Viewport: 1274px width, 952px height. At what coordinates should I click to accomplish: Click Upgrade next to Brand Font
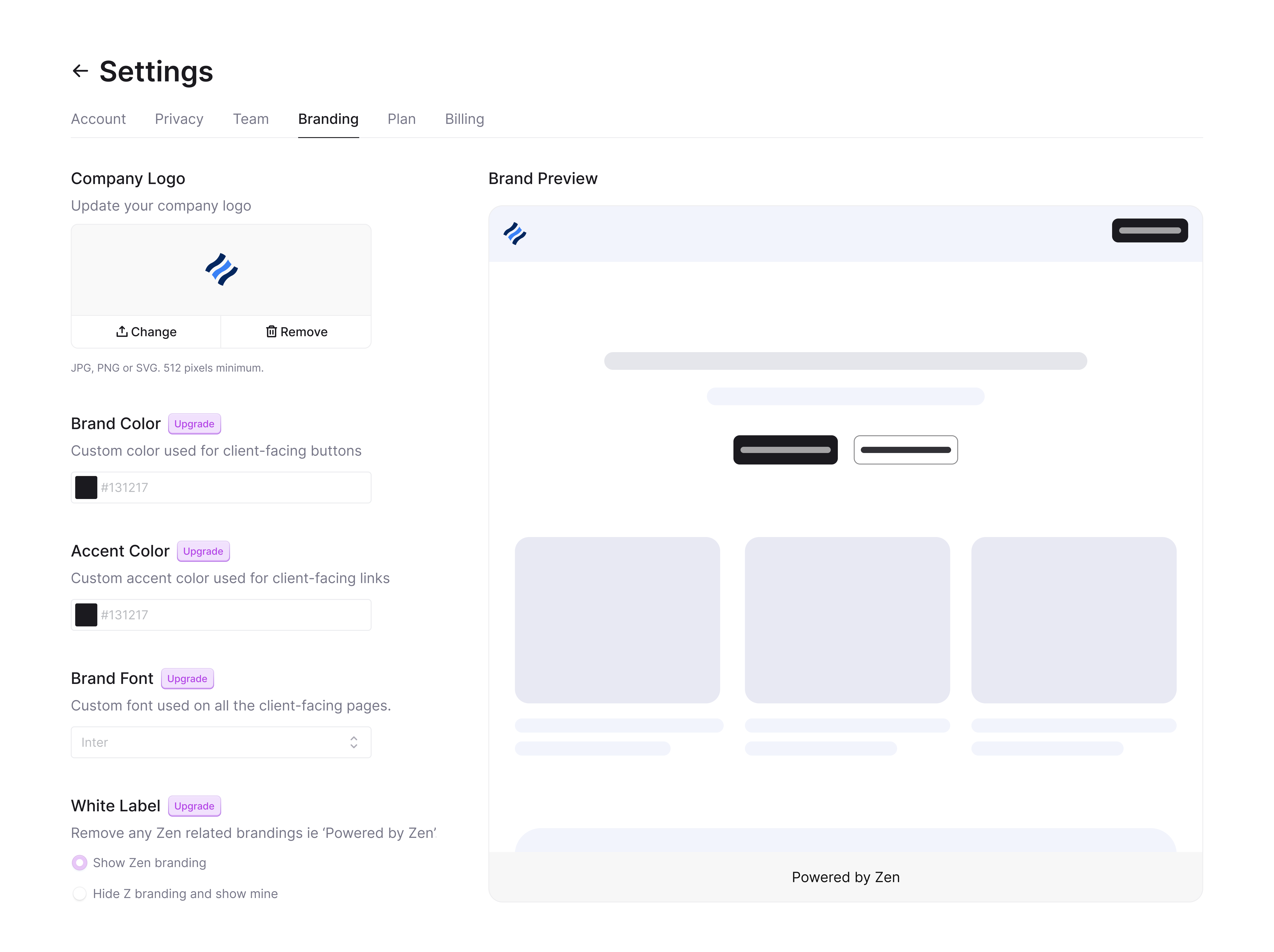pyautogui.click(x=187, y=678)
